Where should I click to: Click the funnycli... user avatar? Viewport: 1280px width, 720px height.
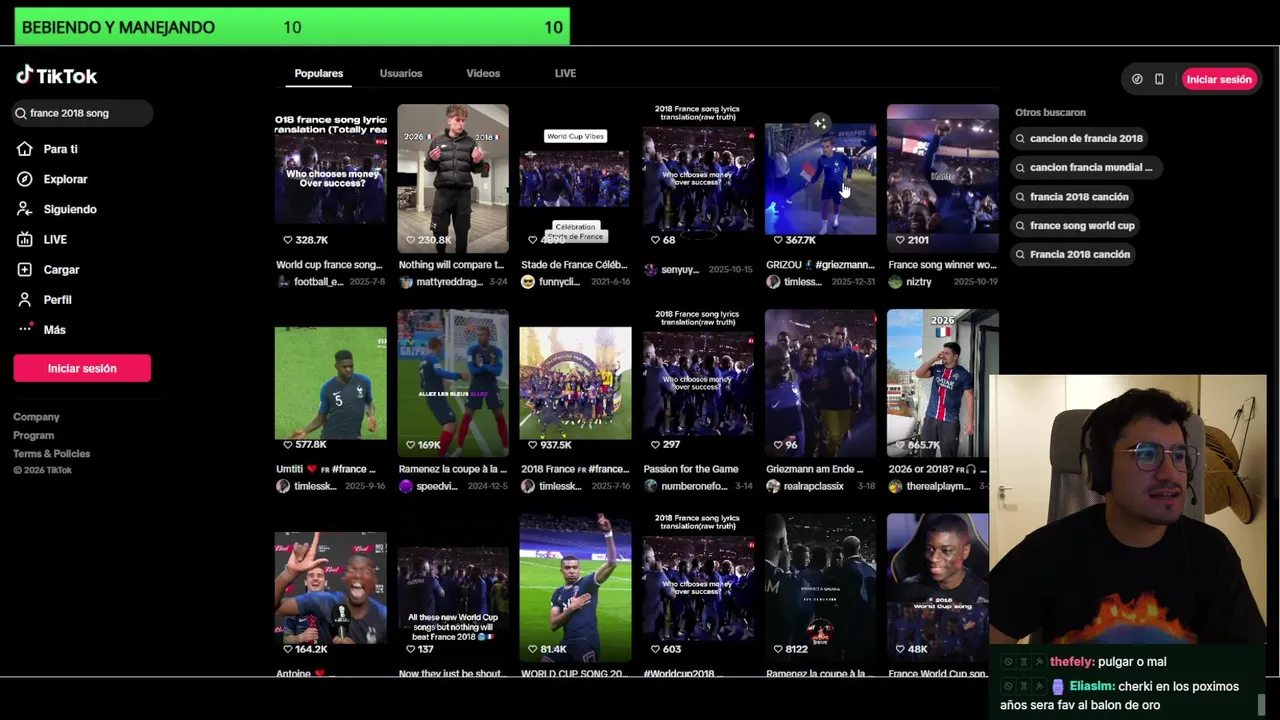528,282
